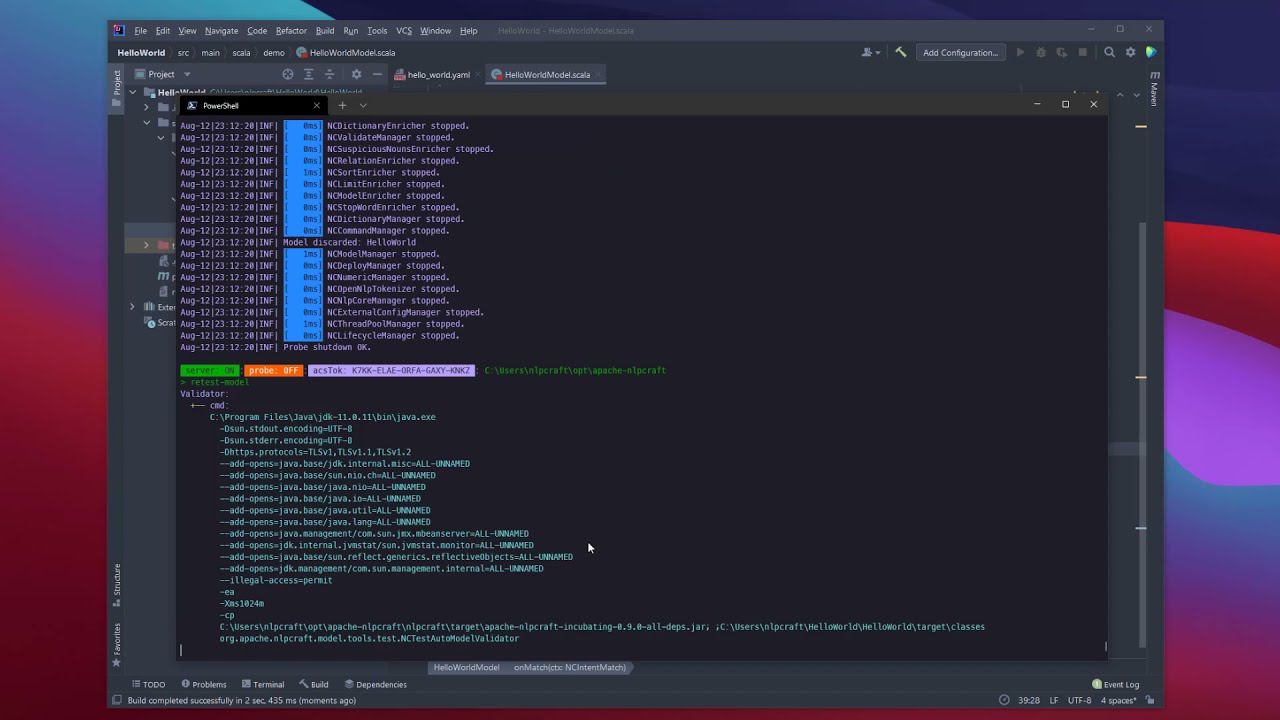Screen dimensions: 1280x720
Task: Change the UTF-8 file encoding
Action: (1079, 700)
